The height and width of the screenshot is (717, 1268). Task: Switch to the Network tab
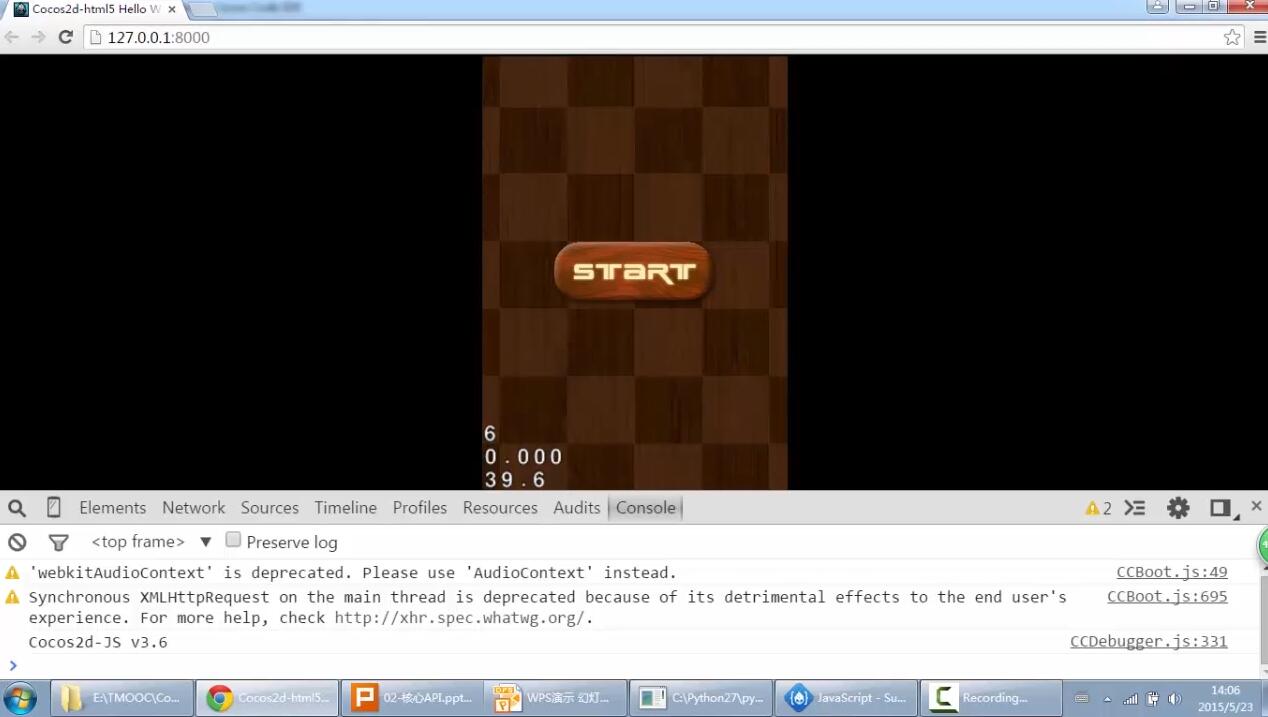pyautogui.click(x=193, y=508)
